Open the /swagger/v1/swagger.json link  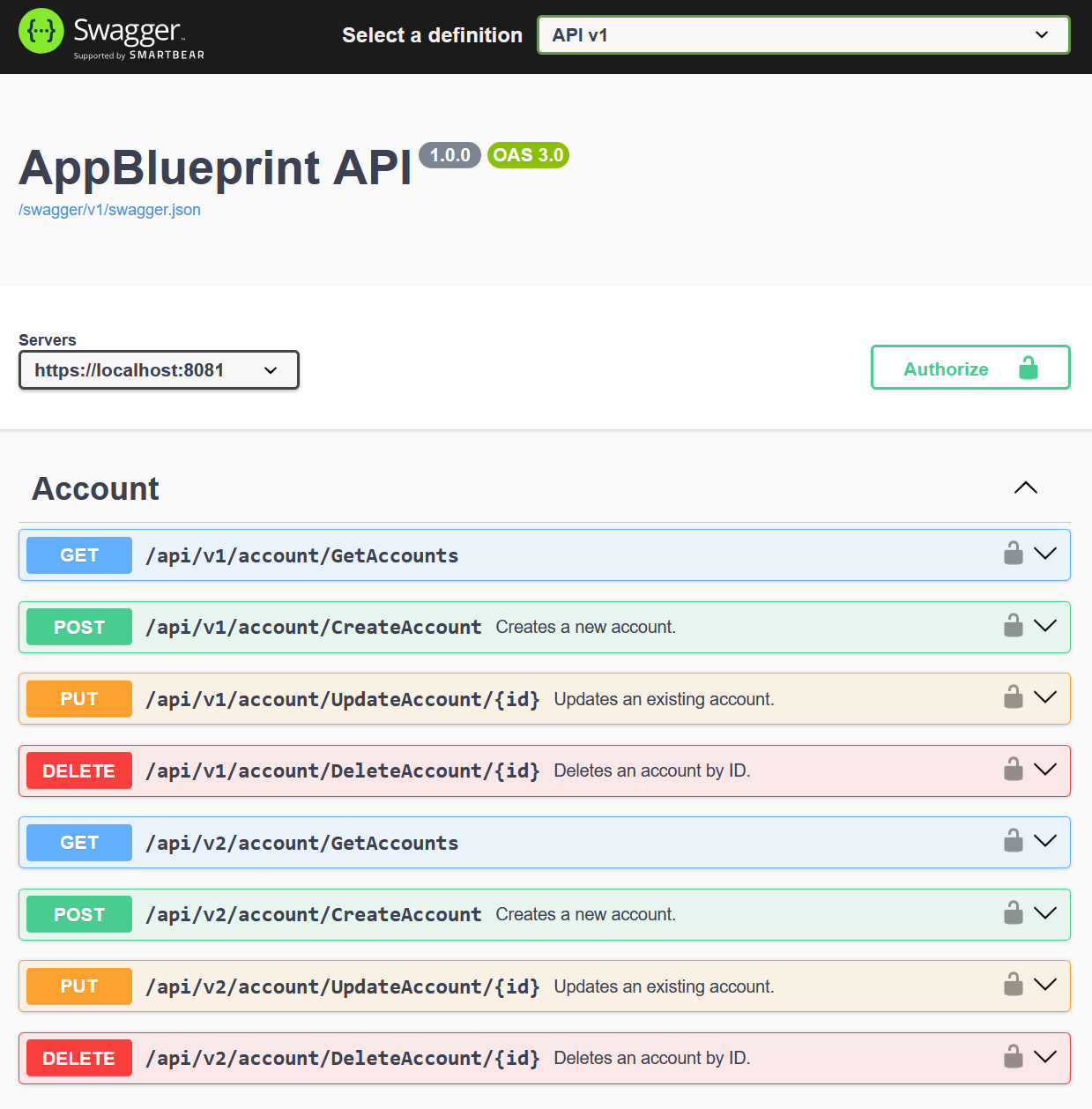[109, 210]
